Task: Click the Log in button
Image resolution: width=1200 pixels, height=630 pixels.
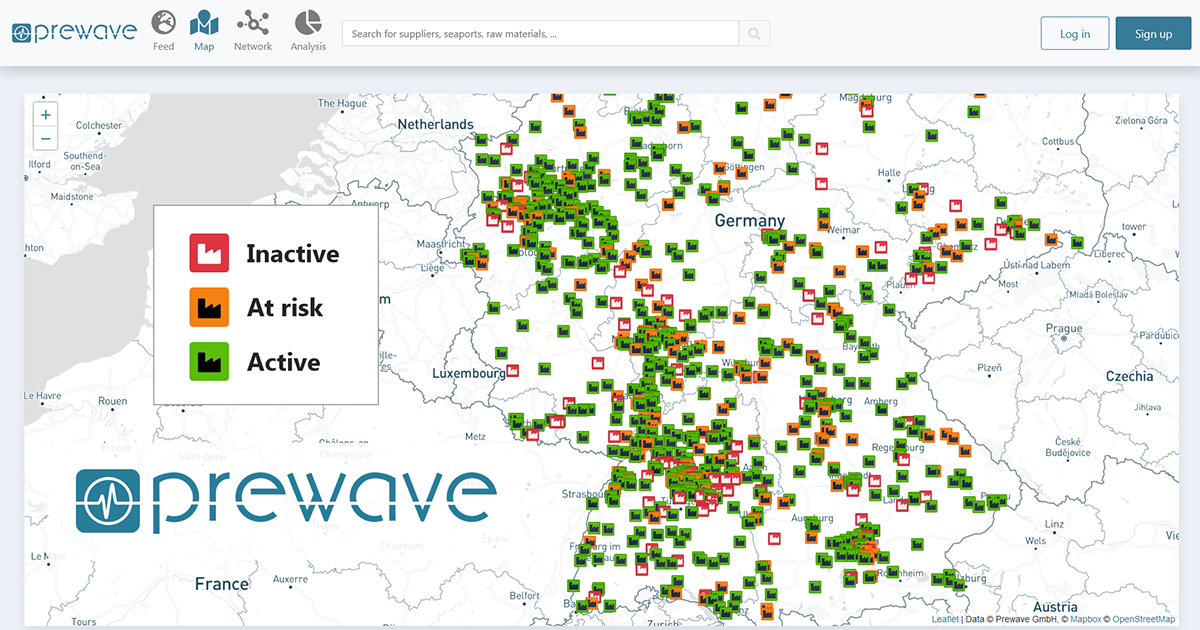Action: [1074, 33]
